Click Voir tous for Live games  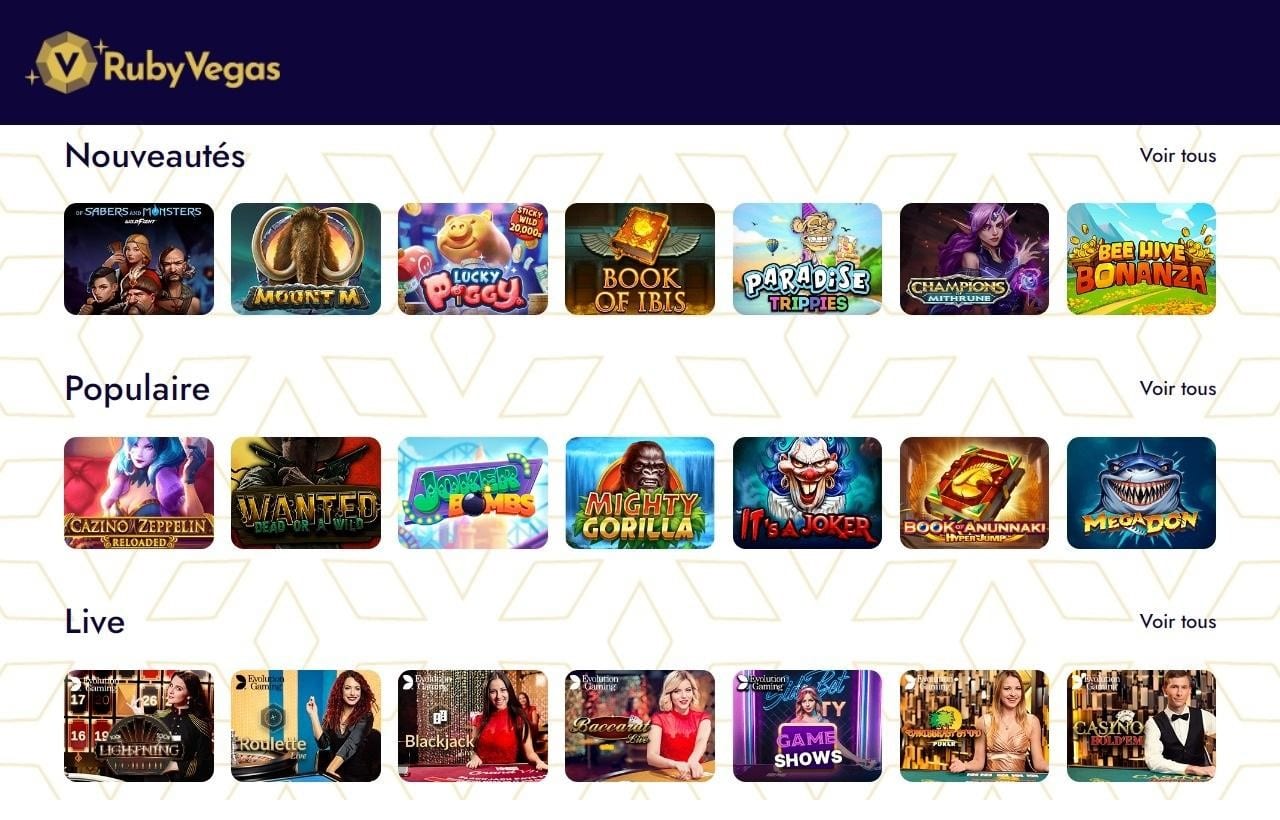(1178, 621)
